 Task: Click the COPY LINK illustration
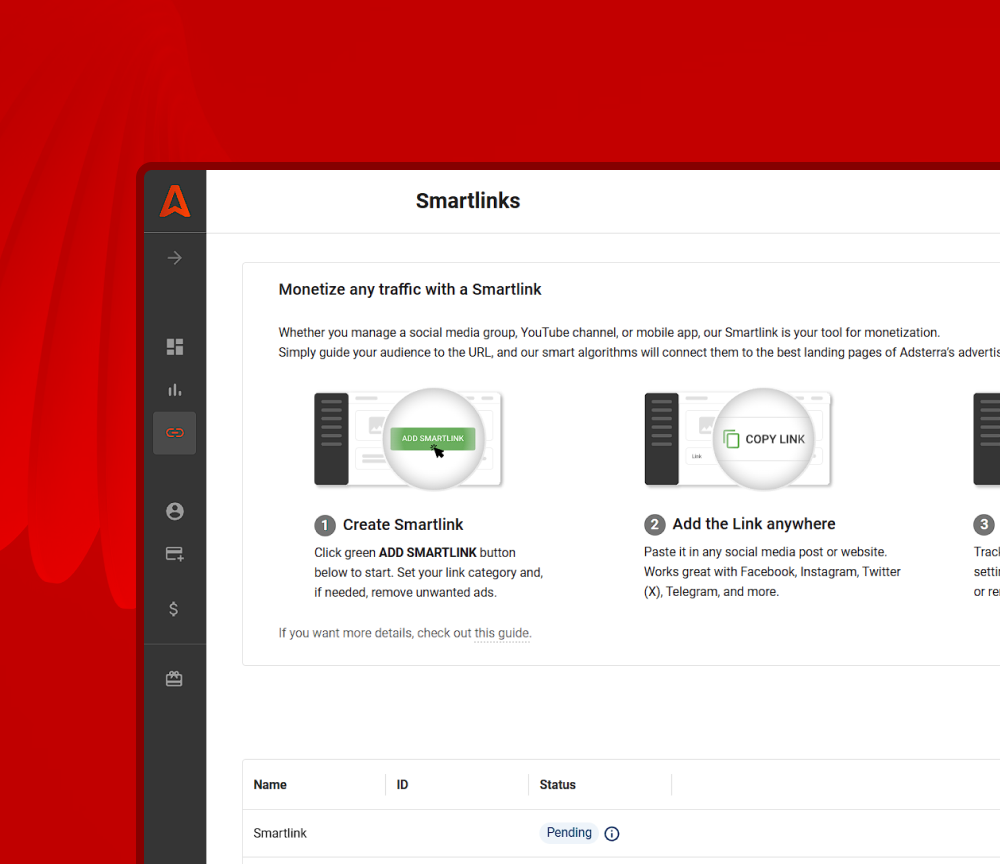[764, 438]
